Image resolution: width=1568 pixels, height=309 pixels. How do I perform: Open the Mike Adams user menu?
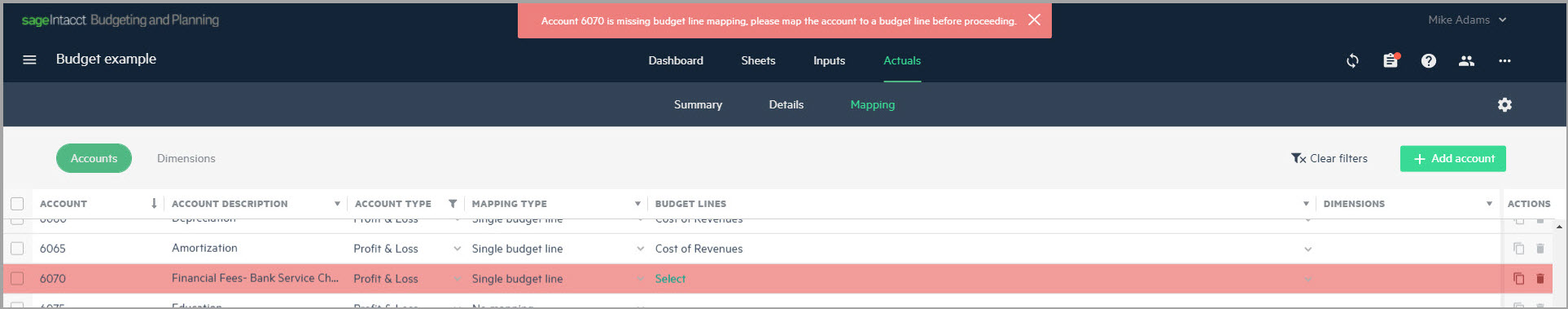pyautogui.click(x=1467, y=20)
